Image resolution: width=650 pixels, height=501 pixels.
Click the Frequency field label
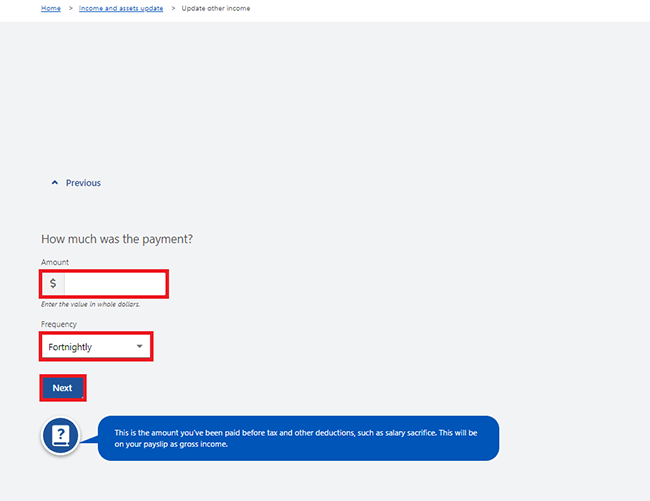click(x=58, y=324)
